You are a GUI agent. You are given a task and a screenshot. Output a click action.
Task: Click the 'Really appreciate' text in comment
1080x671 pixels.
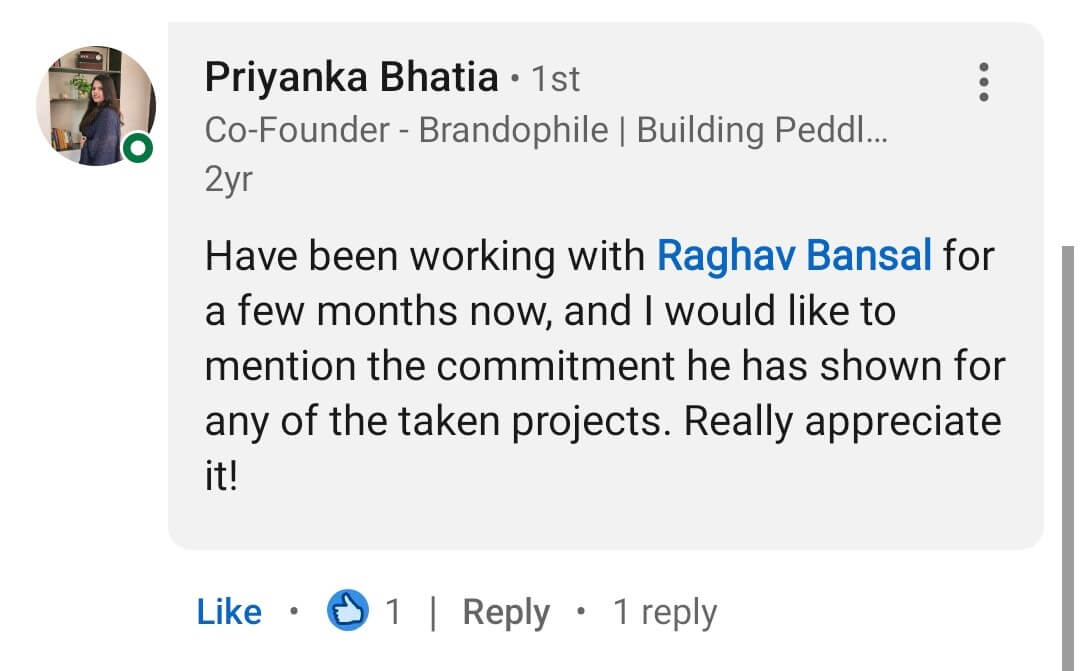coord(842,422)
